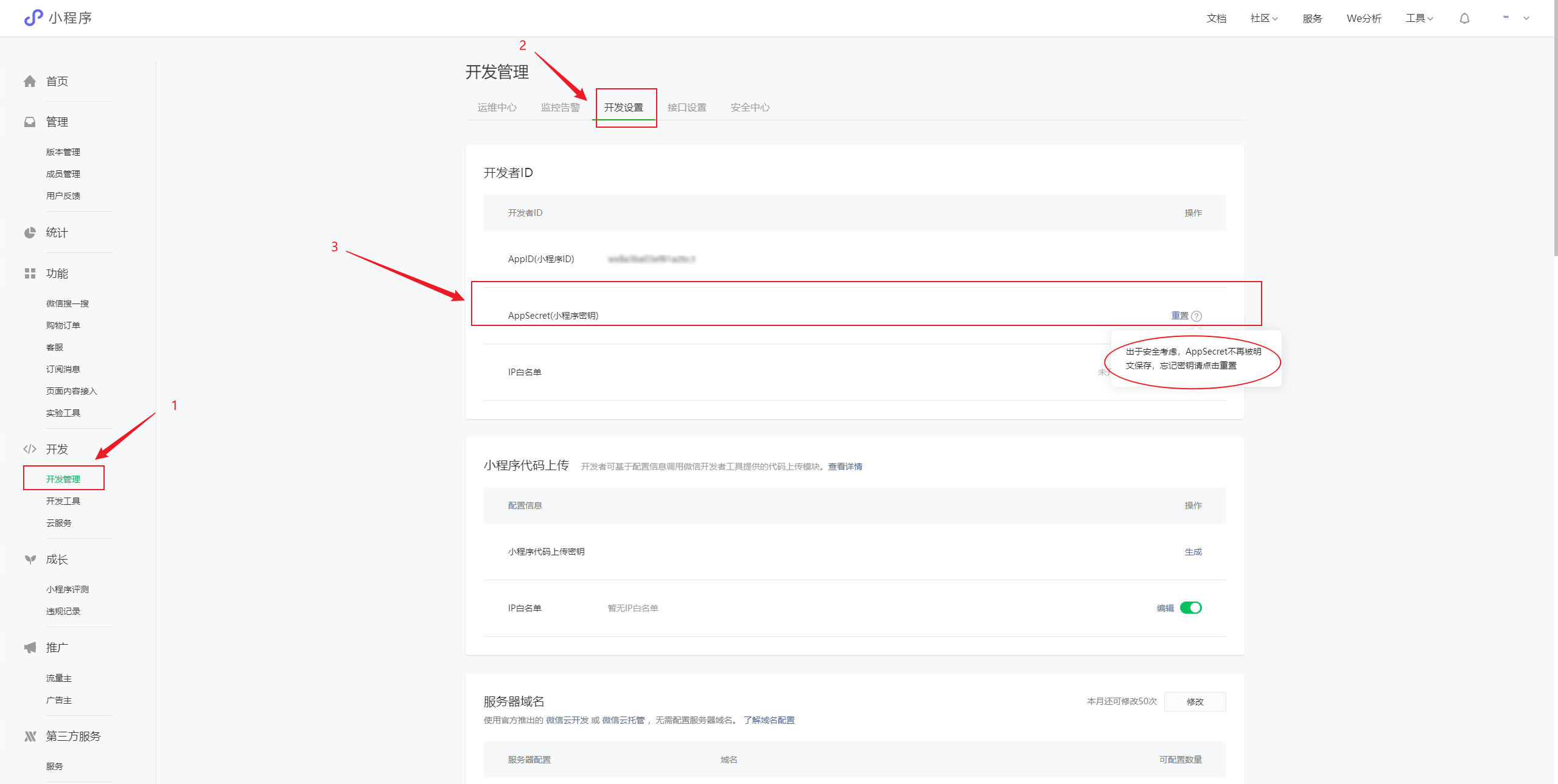Open We分析 in the top navigation
The width and height of the screenshot is (1558, 784).
pos(1364,18)
